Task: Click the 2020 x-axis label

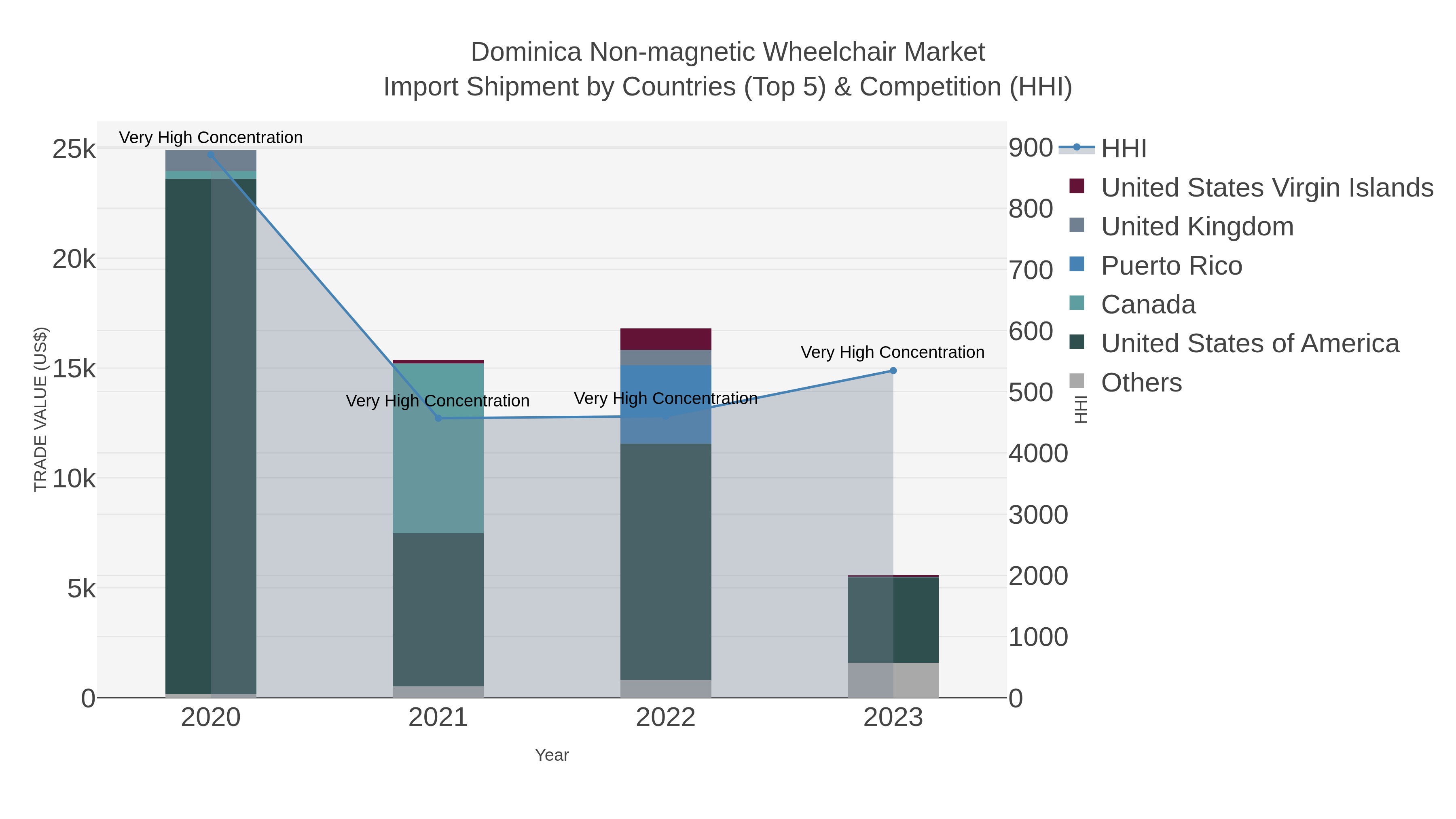Action: (211, 718)
